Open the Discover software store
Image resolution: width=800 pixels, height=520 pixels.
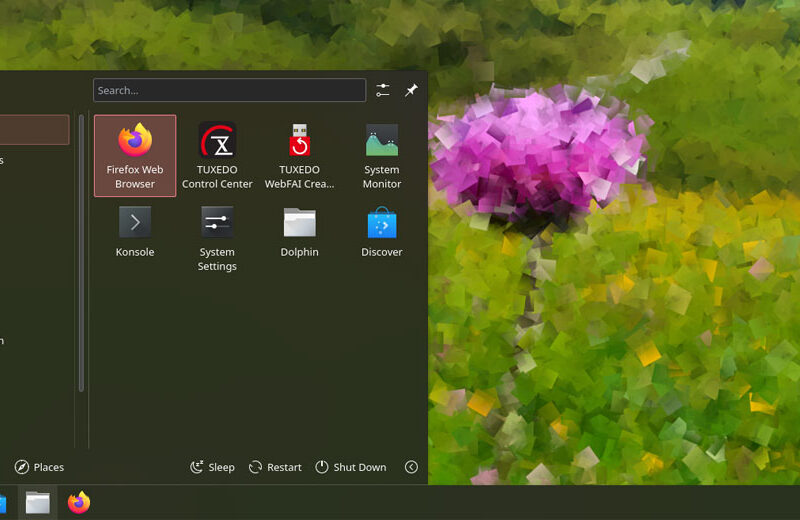[x=381, y=231]
